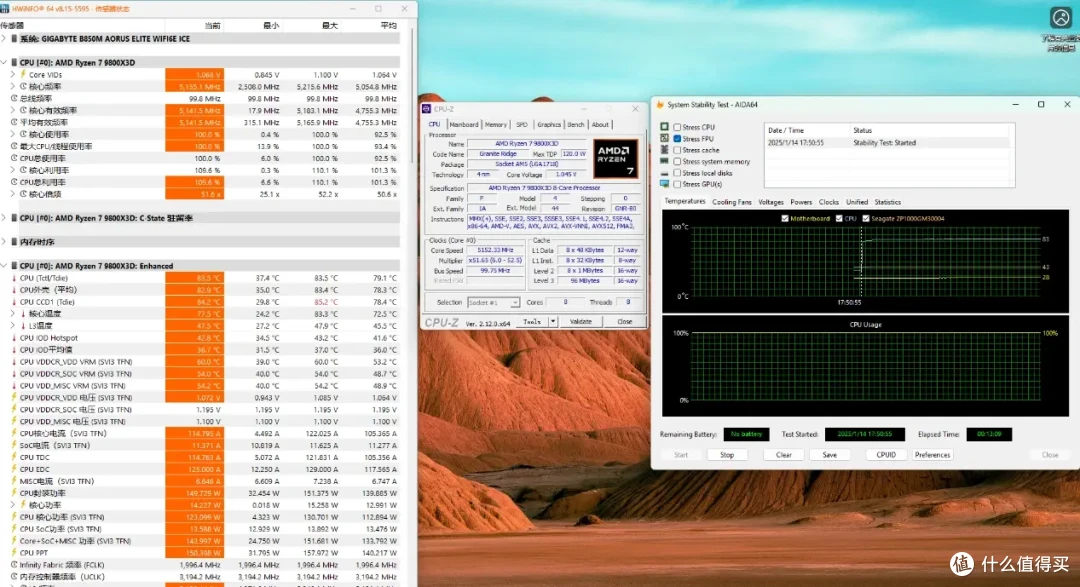Enable Stress local disks checkbox
Image resolution: width=1080 pixels, height=587 pixels.
click(677, 173)
